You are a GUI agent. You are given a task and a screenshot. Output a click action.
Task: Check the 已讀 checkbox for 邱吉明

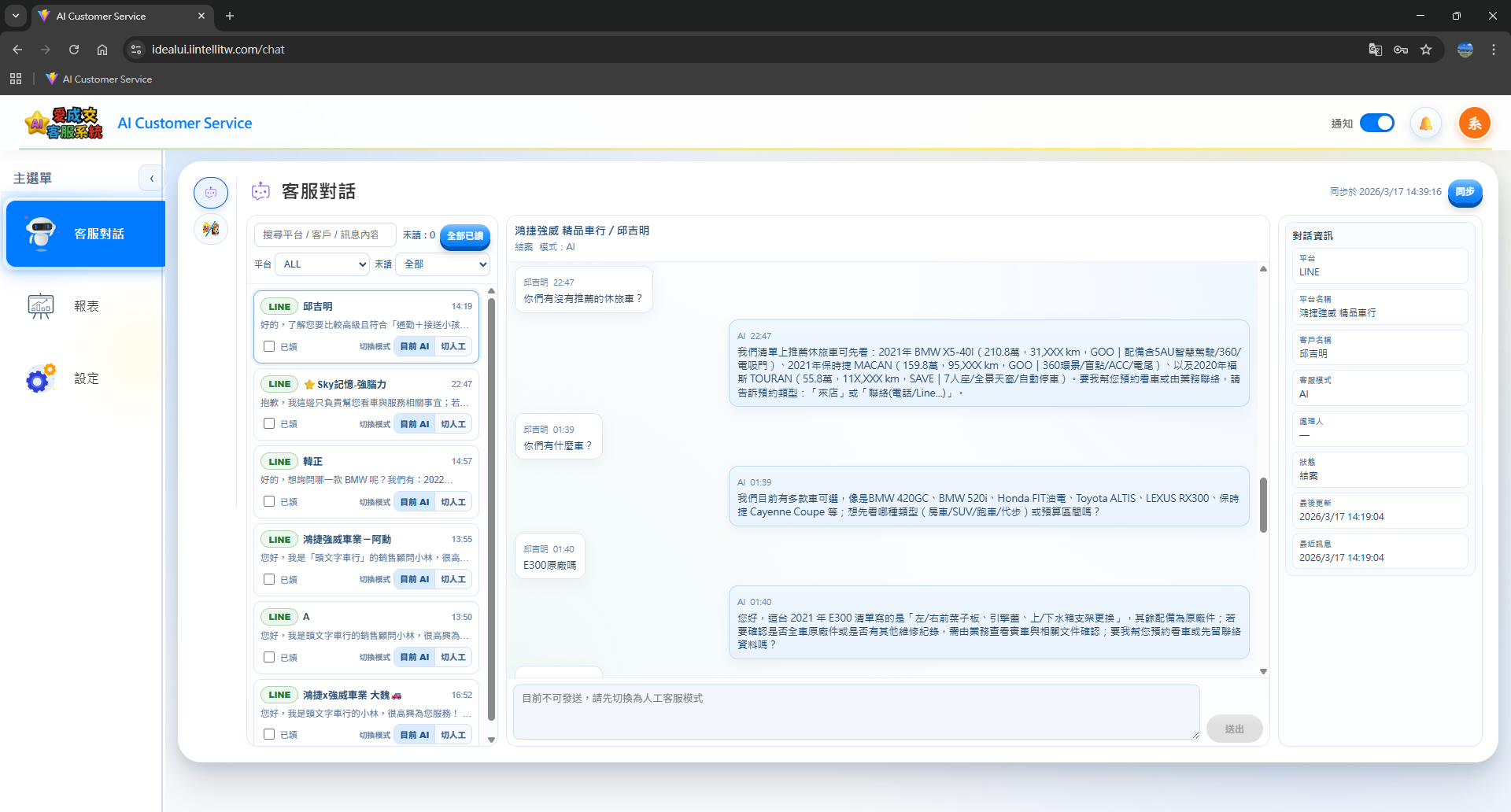tap(269, 346)
